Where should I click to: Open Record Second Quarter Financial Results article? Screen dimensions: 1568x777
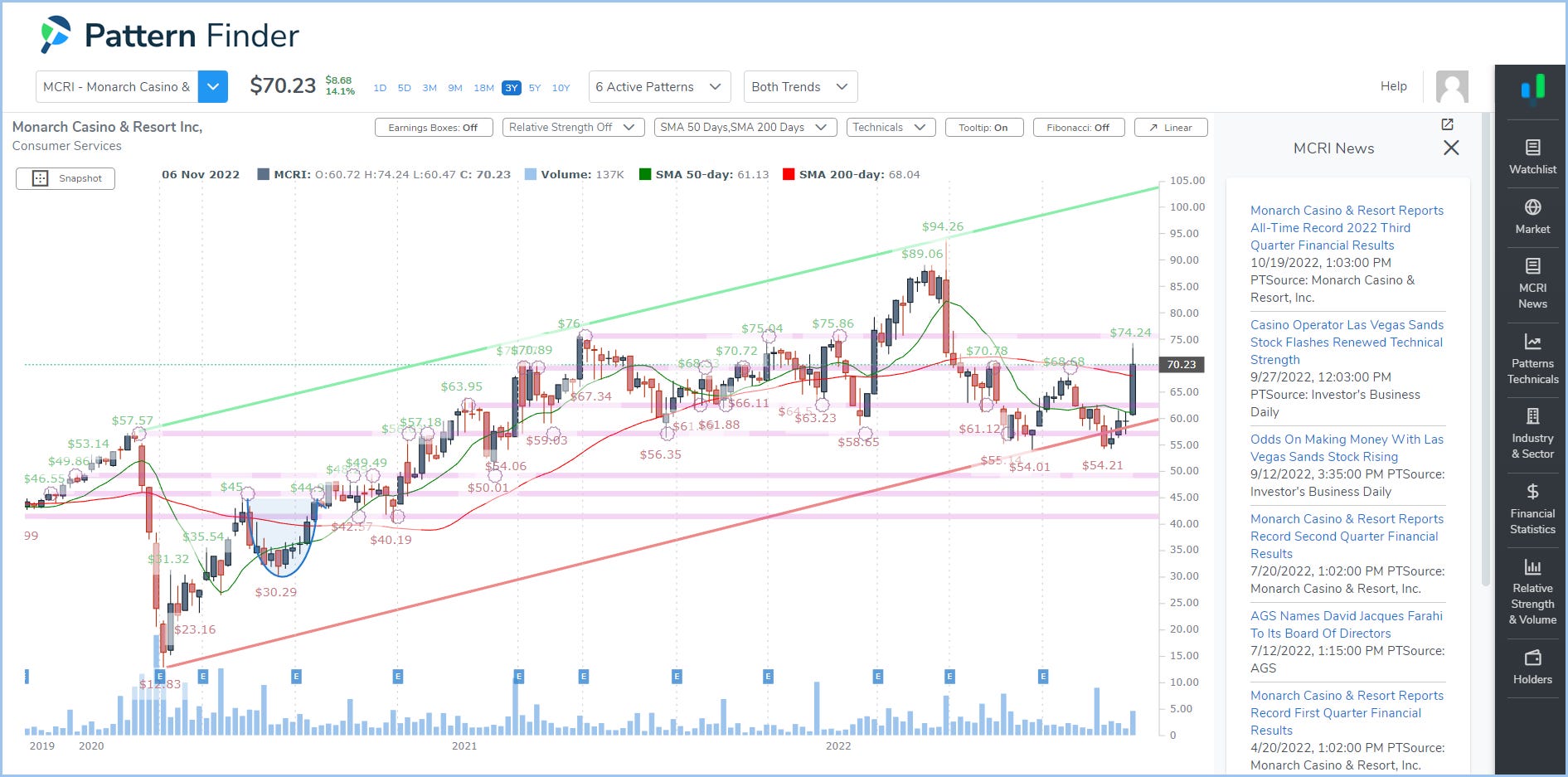coord(1347,537)
